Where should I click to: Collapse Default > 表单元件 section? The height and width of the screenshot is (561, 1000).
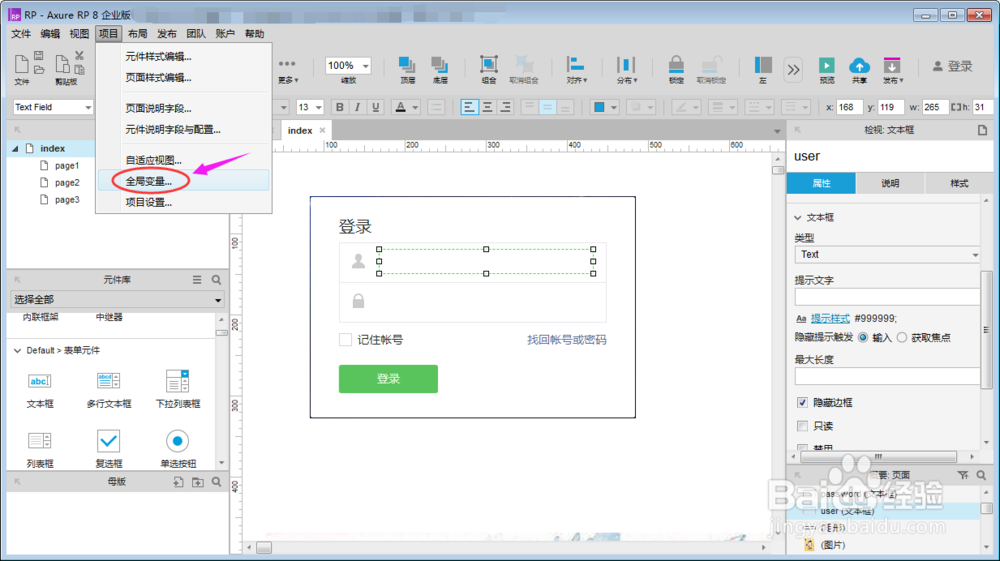pyautogui.click(x=17, y=351)
